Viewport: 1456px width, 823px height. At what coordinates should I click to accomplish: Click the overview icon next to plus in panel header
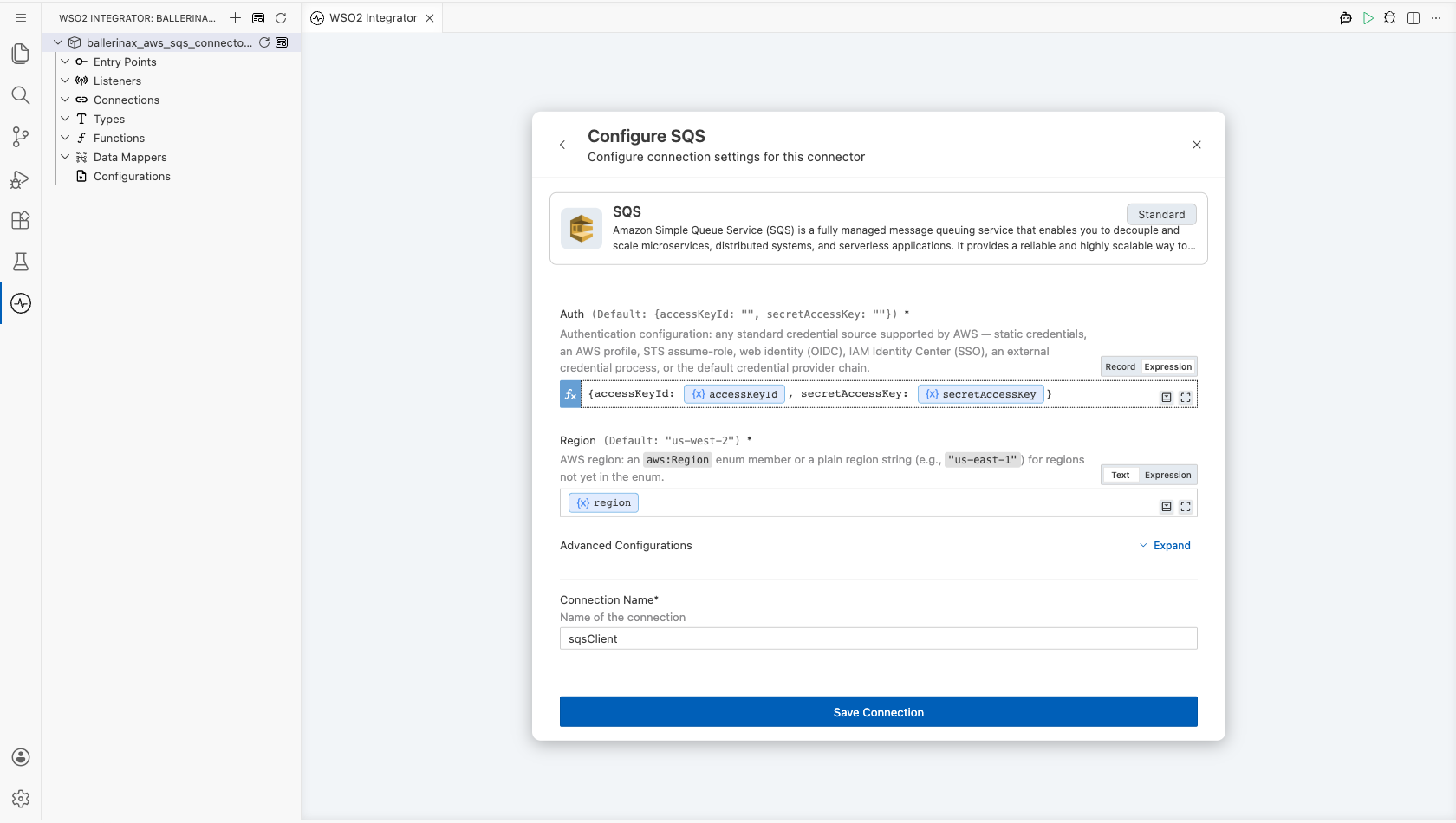[x=258, y=17]
